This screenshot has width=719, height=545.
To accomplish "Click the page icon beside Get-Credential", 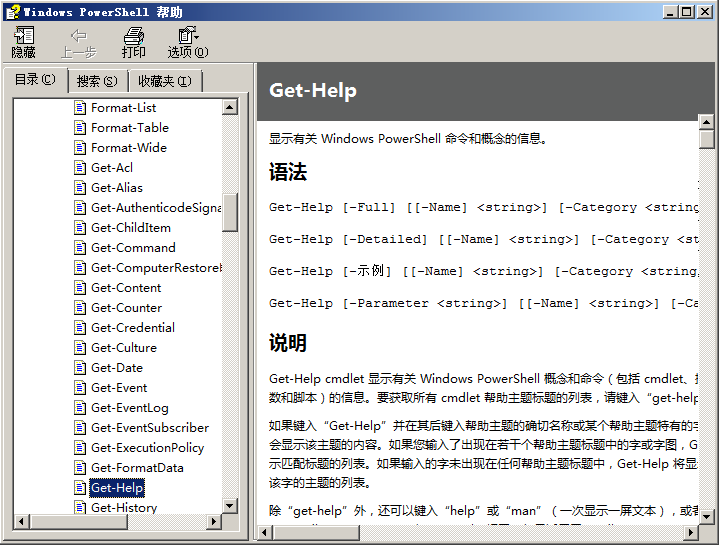I will tap(80, 327).
